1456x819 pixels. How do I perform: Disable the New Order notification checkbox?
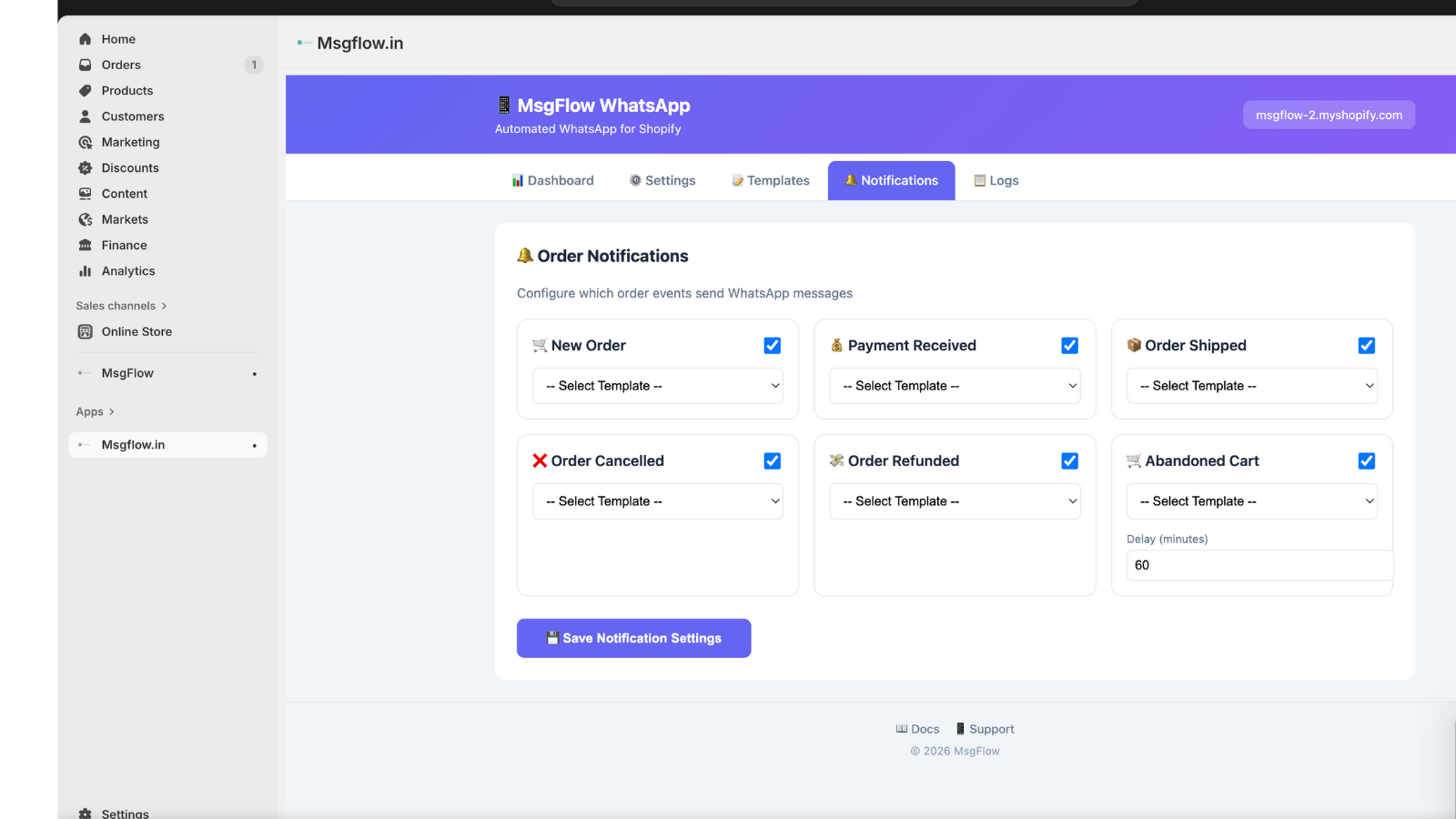773,346
